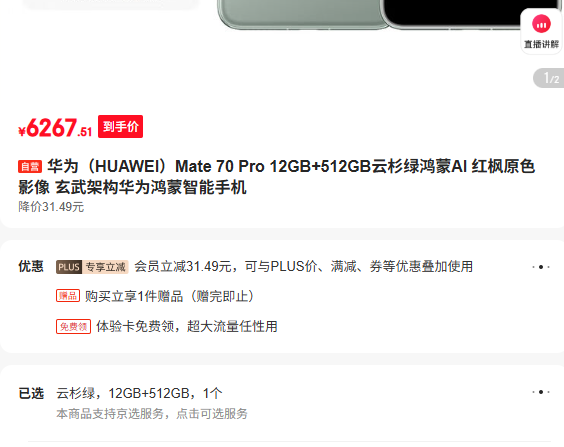Click the 专享立减 discount label

point(105,267)
